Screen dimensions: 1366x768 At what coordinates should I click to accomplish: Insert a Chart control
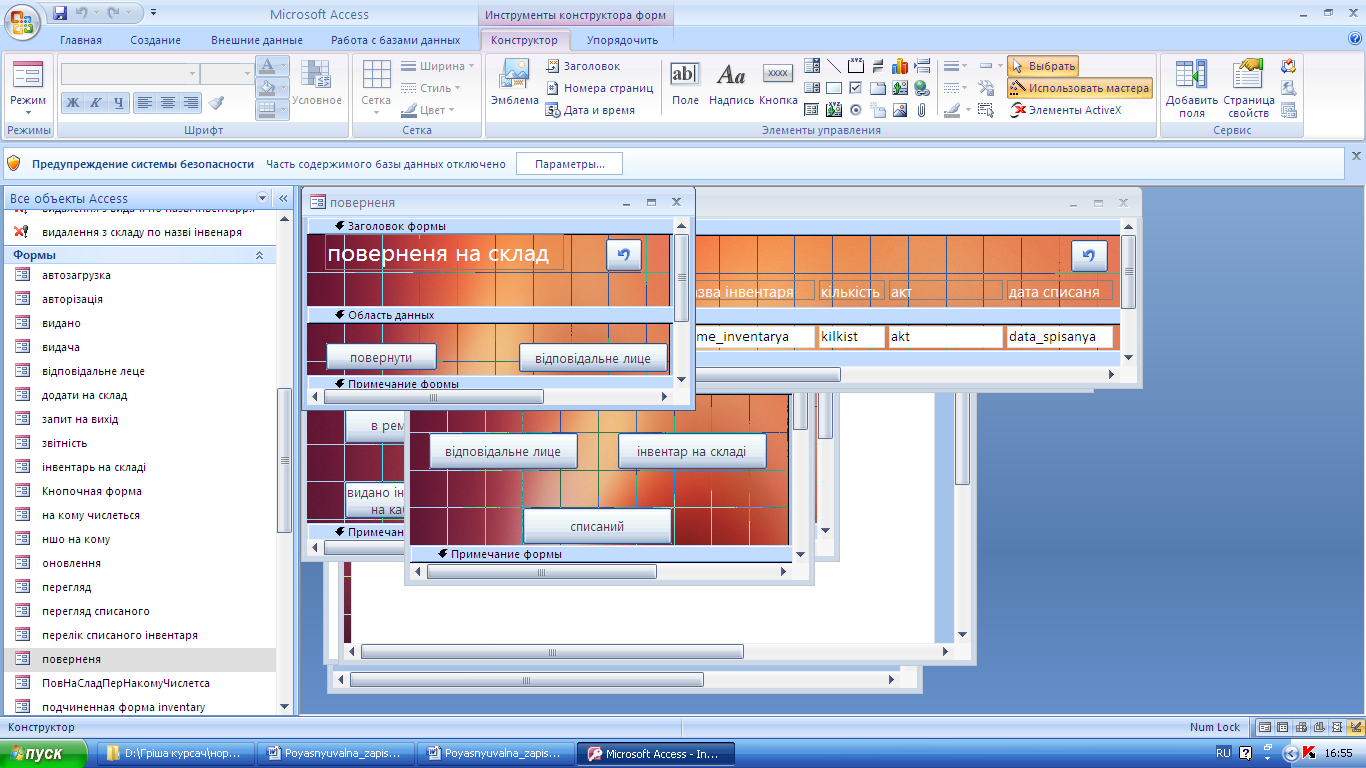pyautogui.click(x=899, y=66)
